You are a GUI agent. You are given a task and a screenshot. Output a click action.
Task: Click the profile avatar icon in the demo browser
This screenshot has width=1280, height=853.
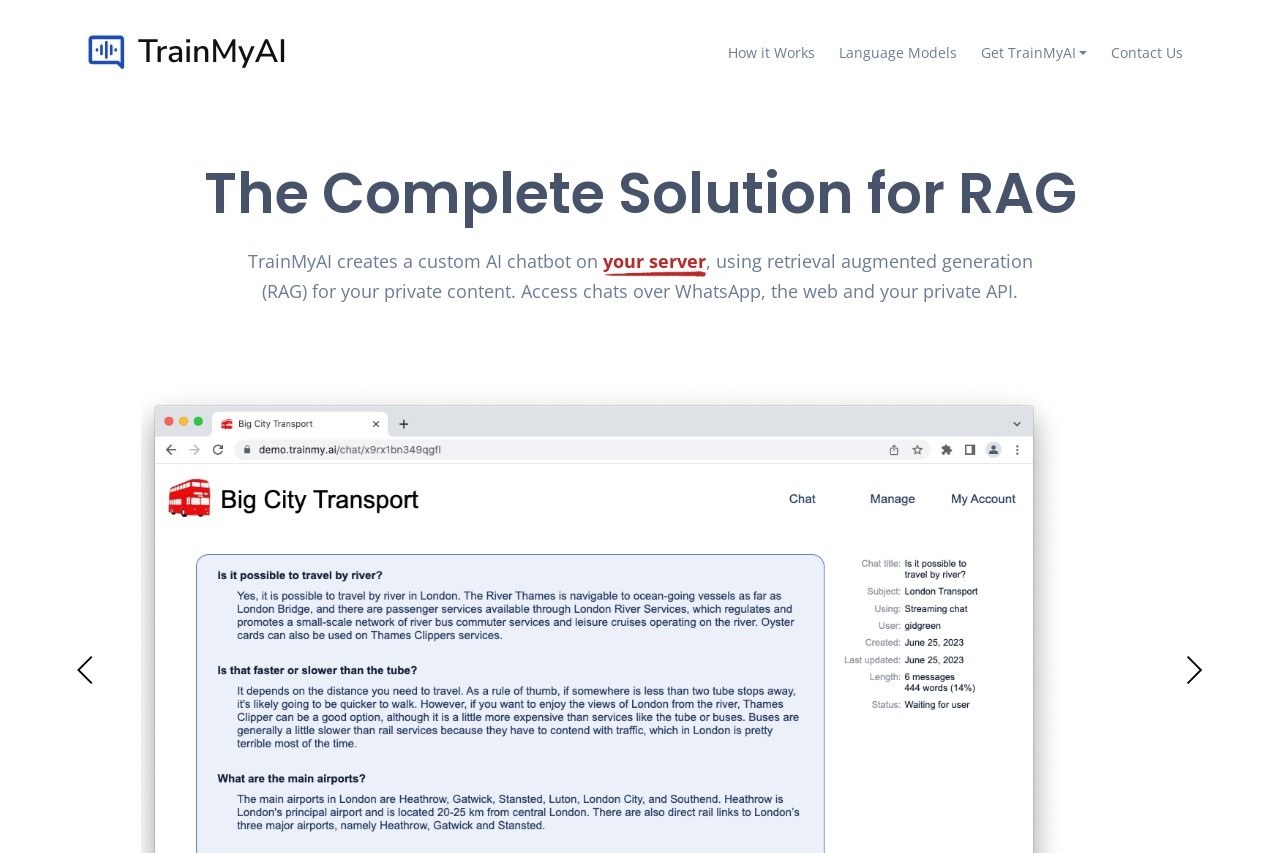click(x=993, y=450)
